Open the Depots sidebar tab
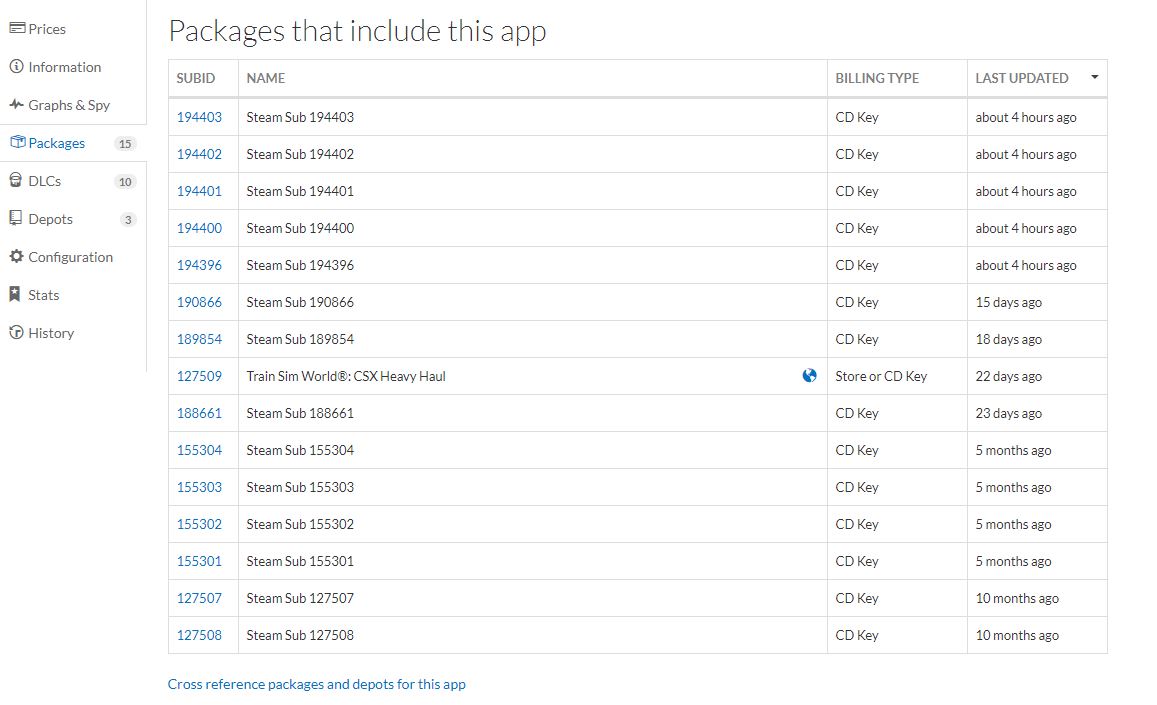This screenshot has width=1157, height=705. pyautogui.click(x=50, y=219)
